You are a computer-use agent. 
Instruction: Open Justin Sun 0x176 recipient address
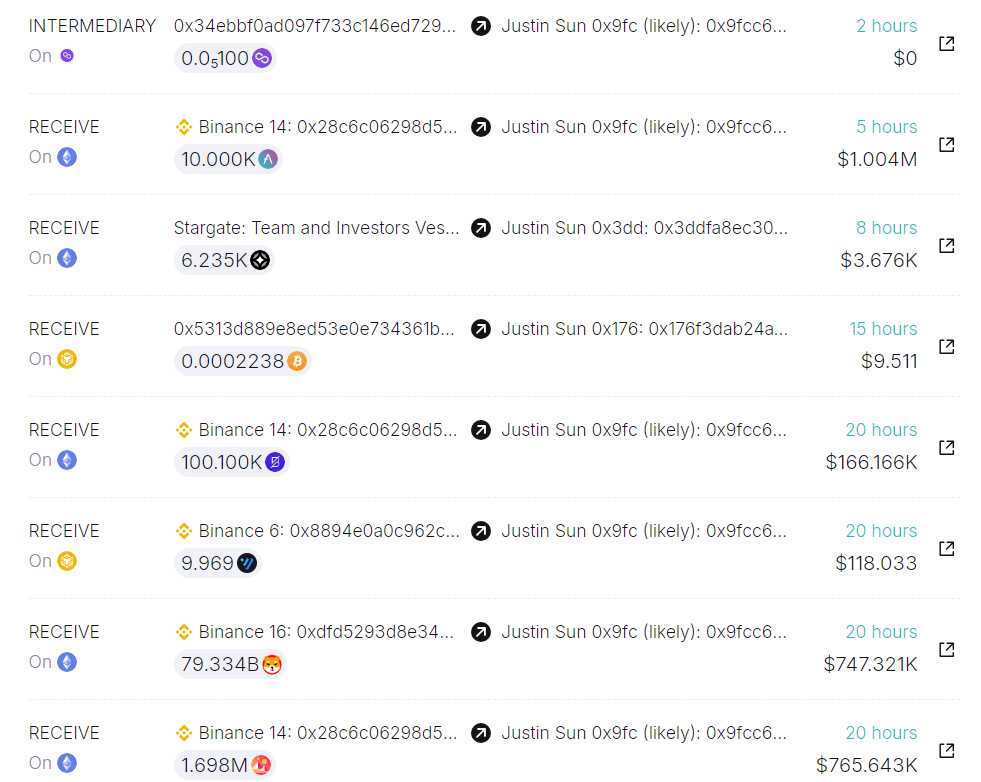(644, 329)
